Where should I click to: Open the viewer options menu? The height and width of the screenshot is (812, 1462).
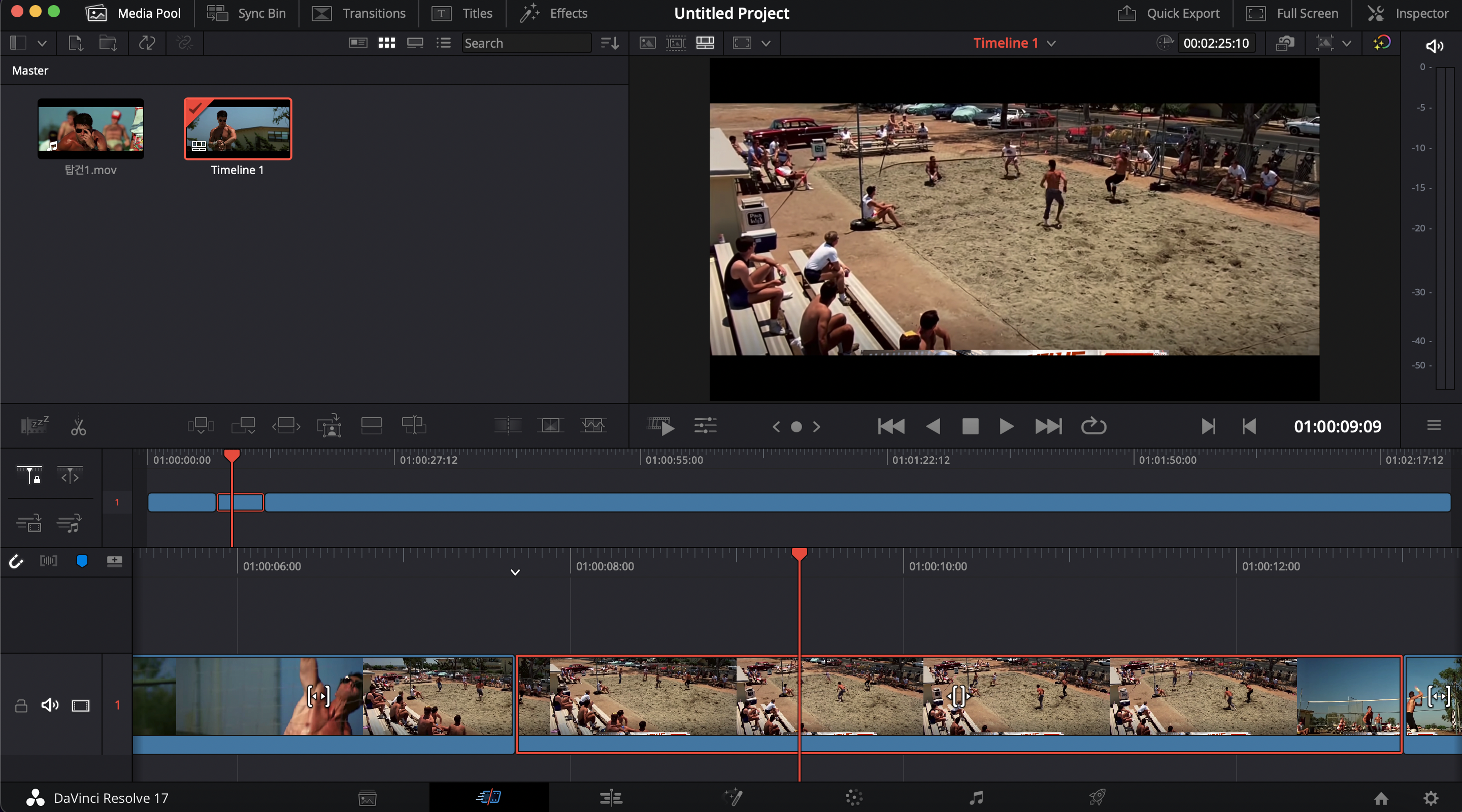(x=1434, y=426)
